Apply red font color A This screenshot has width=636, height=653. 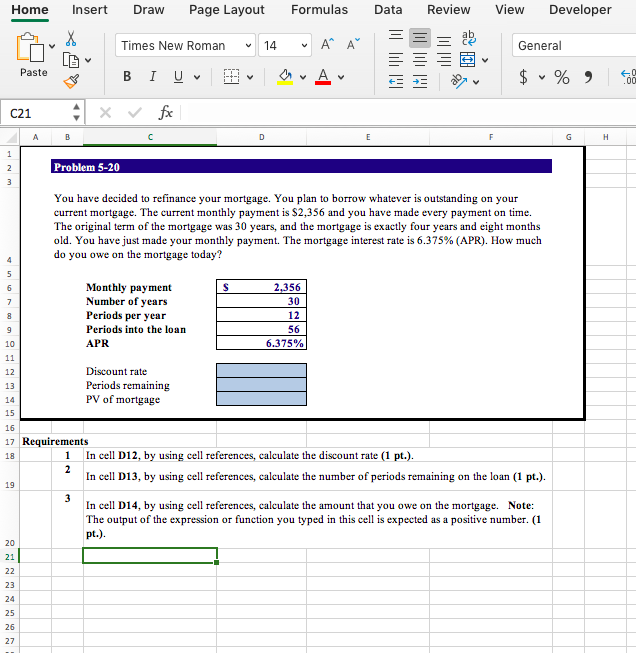(323, 77)
